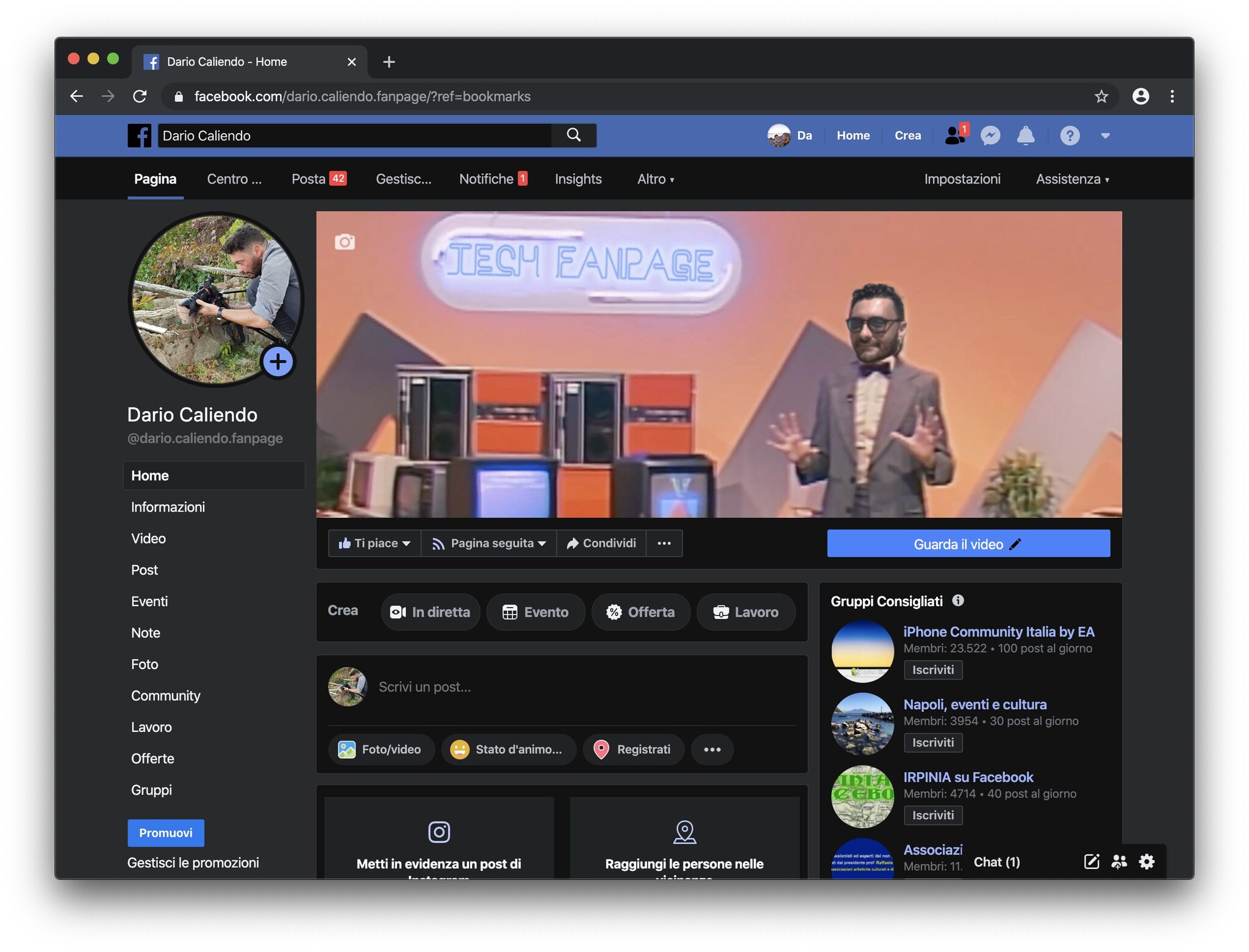Click the search magnifier button

pyautogui.click(x=573, y=135)
